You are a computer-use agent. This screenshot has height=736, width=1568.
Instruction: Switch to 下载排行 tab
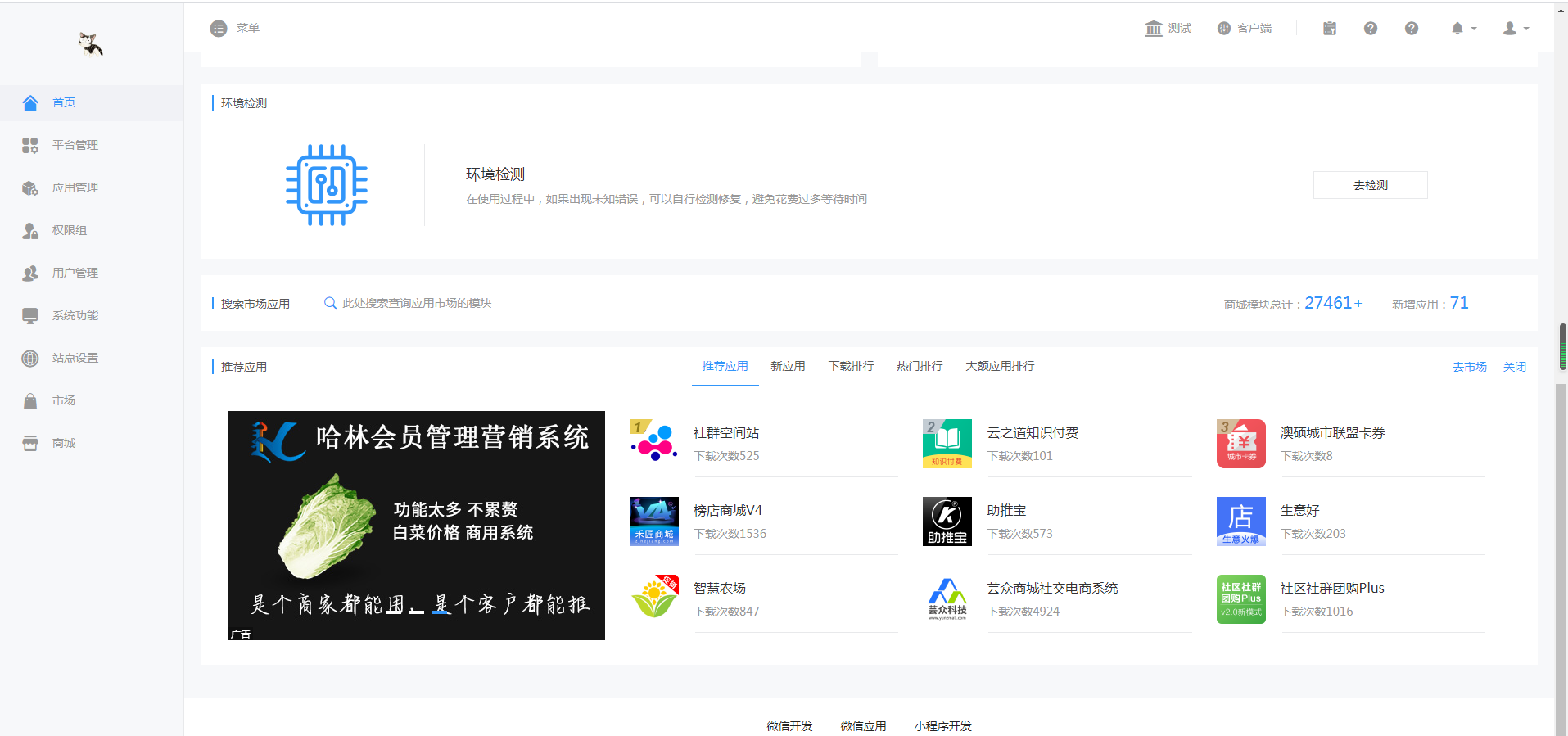pyautogui.click(x=851, y=367)
